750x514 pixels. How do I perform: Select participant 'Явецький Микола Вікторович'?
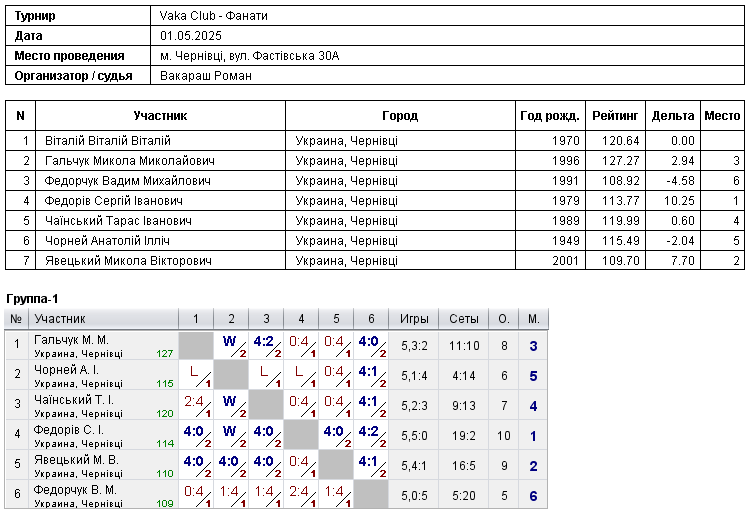click(128, 262)
